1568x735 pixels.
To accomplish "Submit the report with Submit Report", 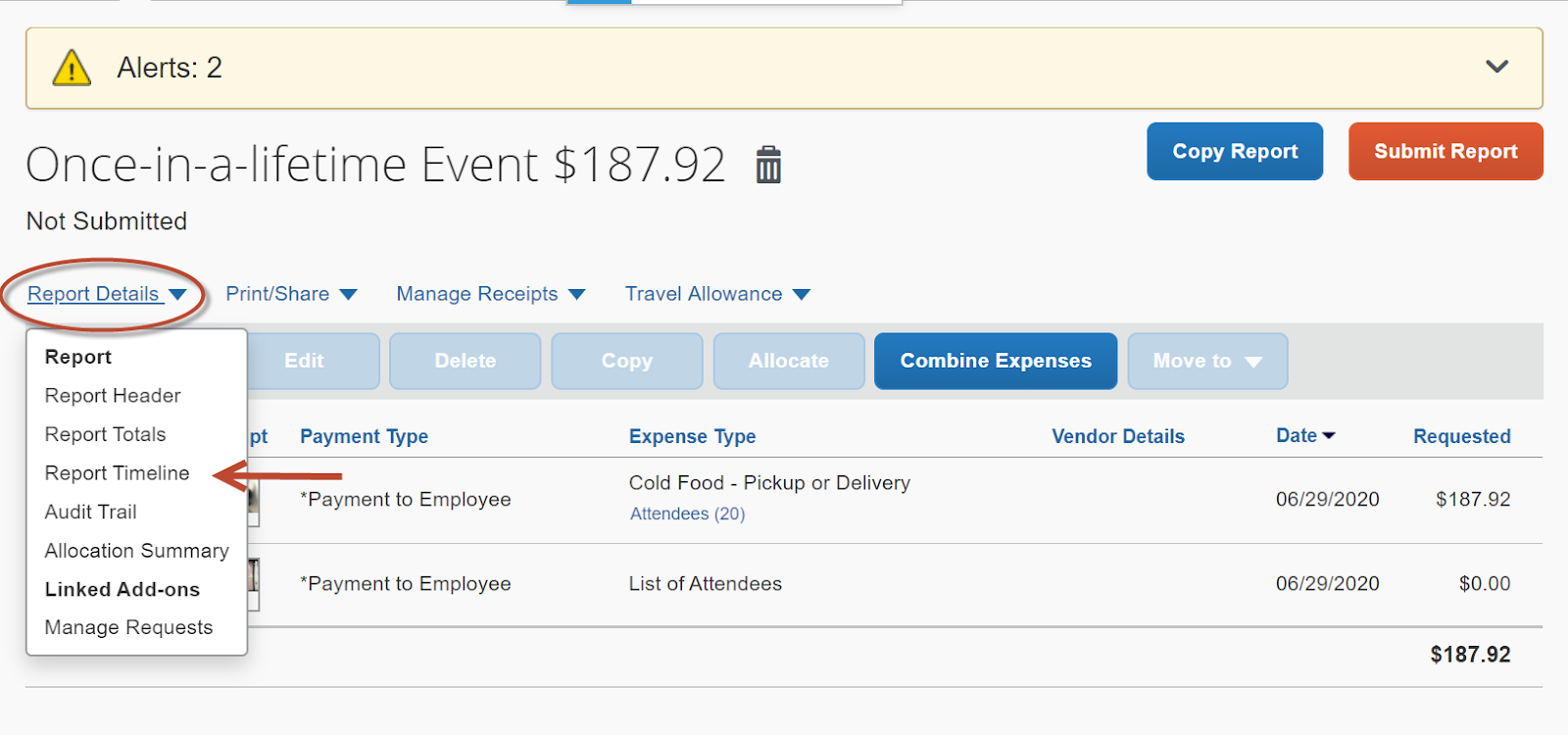I will (x=1445, y=151).
